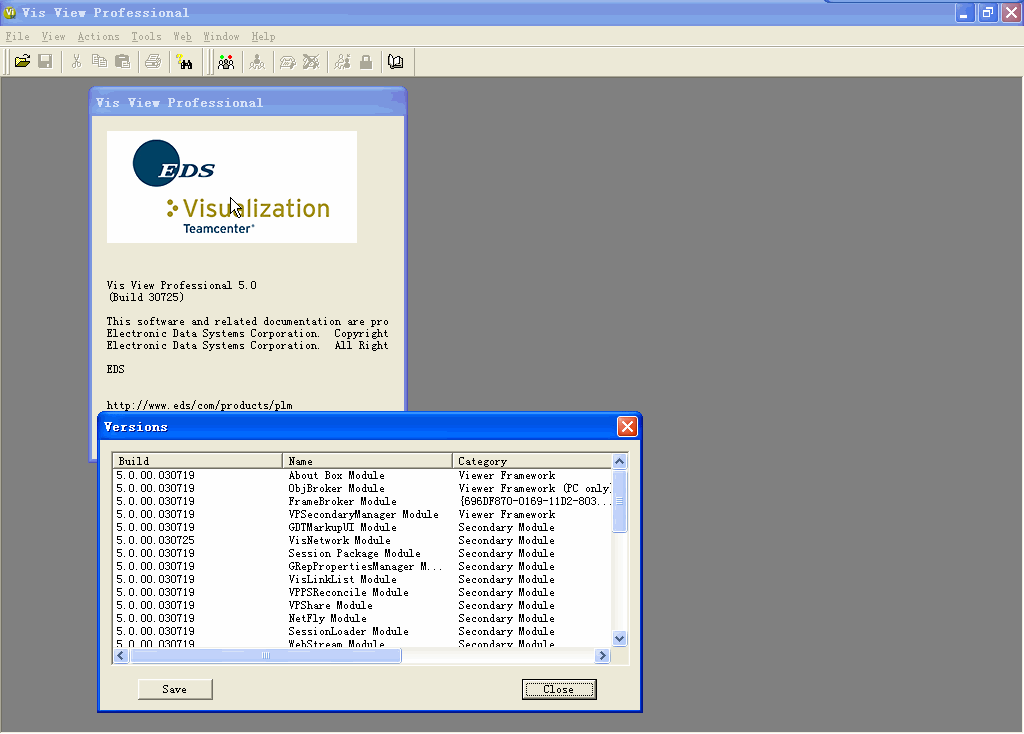
Task: Click the Category column header
Action: pos(532,461)
